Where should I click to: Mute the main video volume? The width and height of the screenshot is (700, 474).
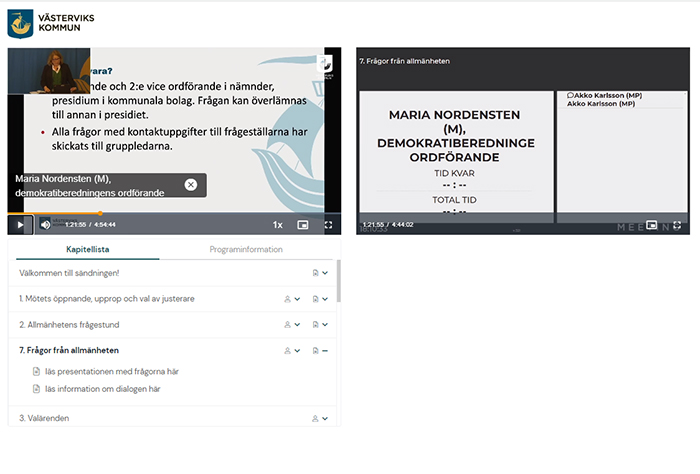pyautogui.click(x=45, y=225)
